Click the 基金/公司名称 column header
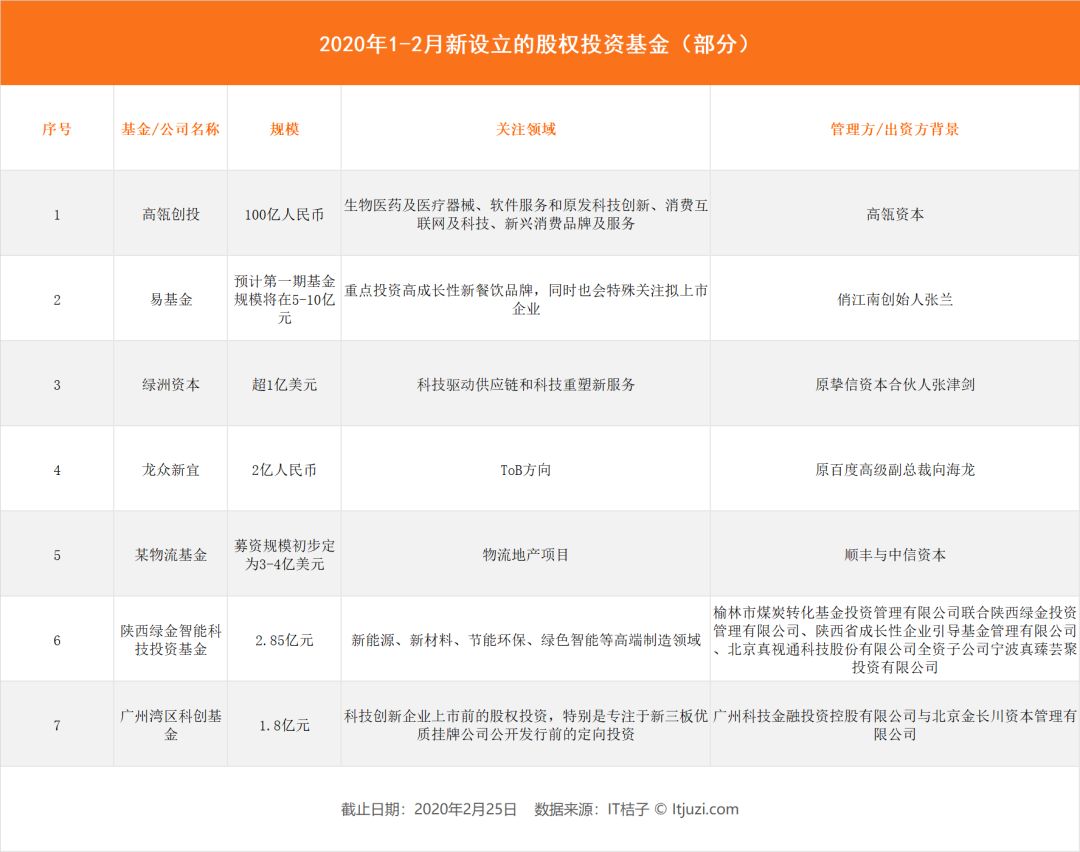This screenshot has width=1080, height=852. tap(170, 129)
